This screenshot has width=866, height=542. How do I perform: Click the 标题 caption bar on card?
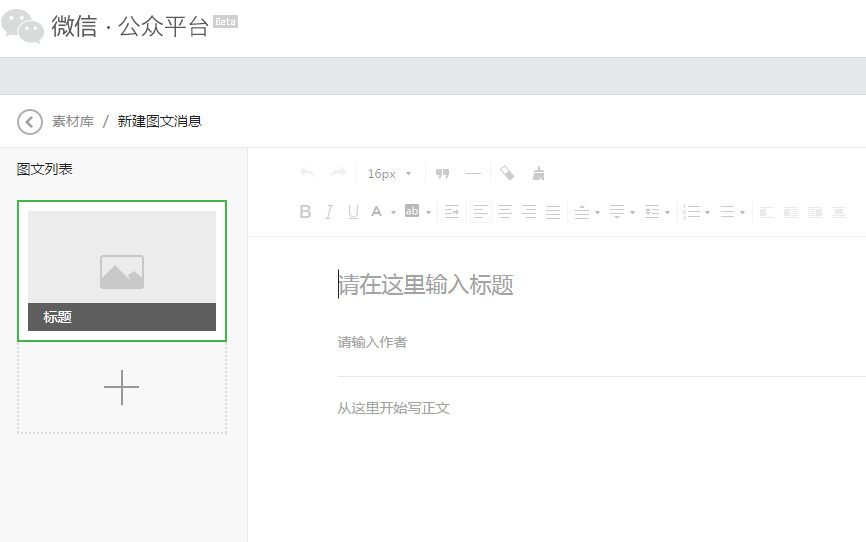pyautogui.click(x=122, y=317)
